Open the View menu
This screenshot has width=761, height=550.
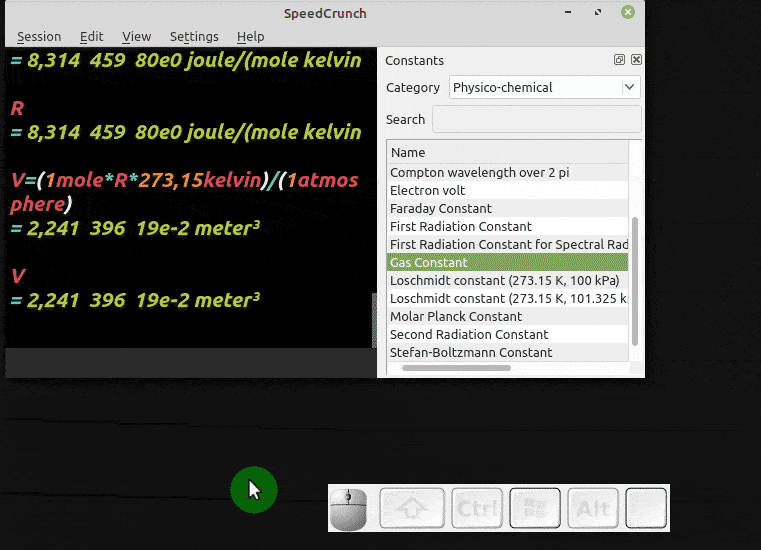[x=136, y=36]
